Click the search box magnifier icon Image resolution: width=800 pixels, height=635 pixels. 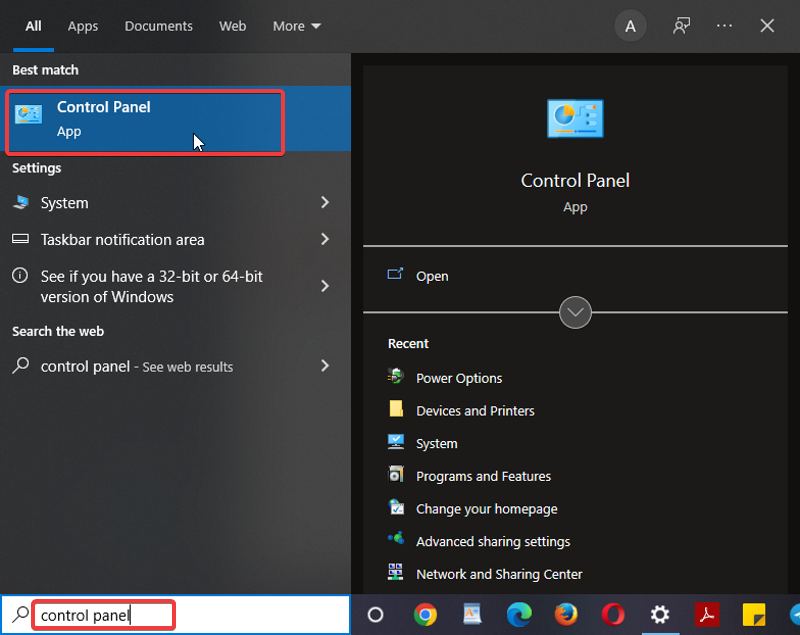(x=20, y=615)
